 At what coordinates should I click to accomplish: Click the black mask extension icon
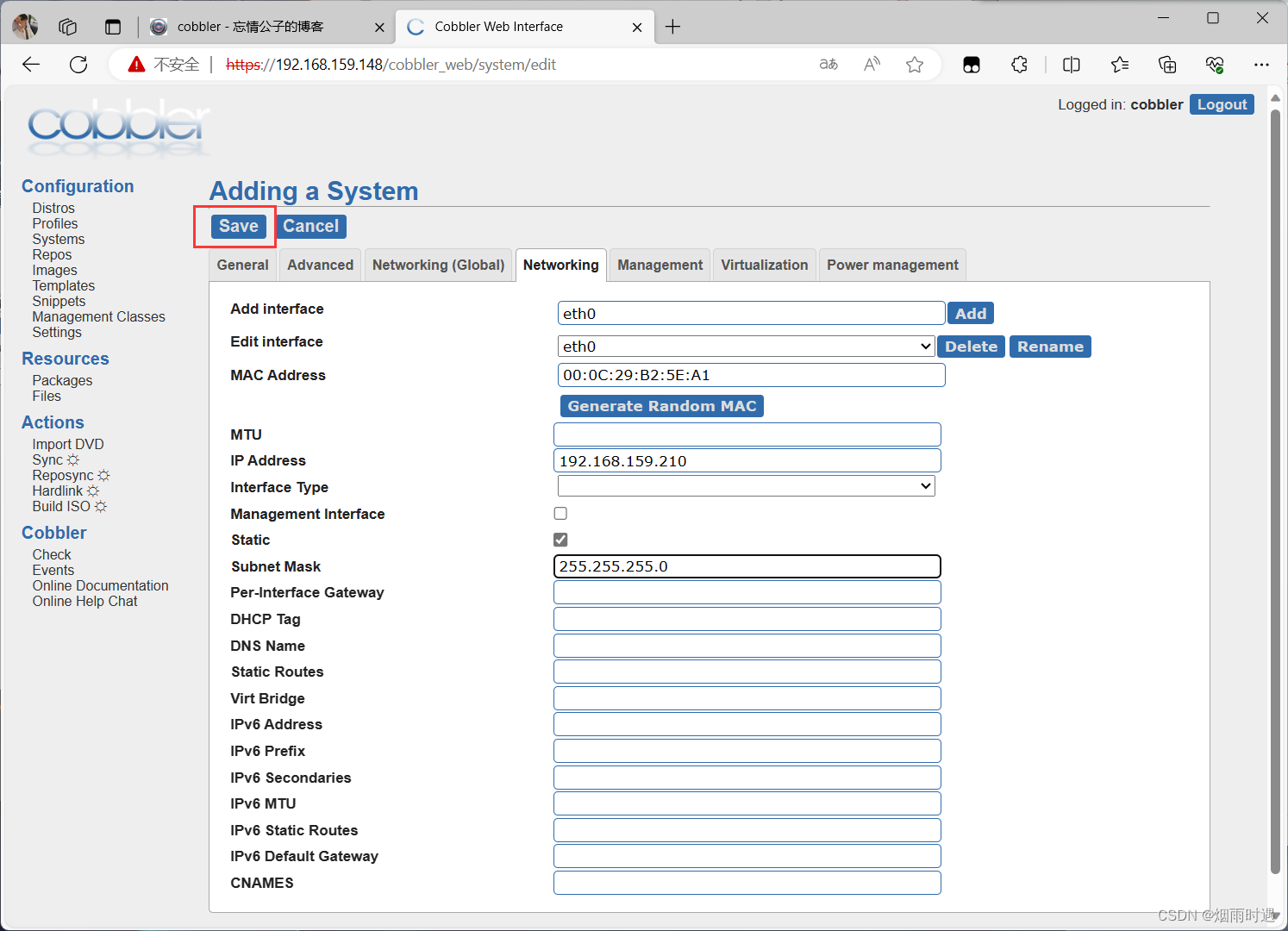pos(972,65)
